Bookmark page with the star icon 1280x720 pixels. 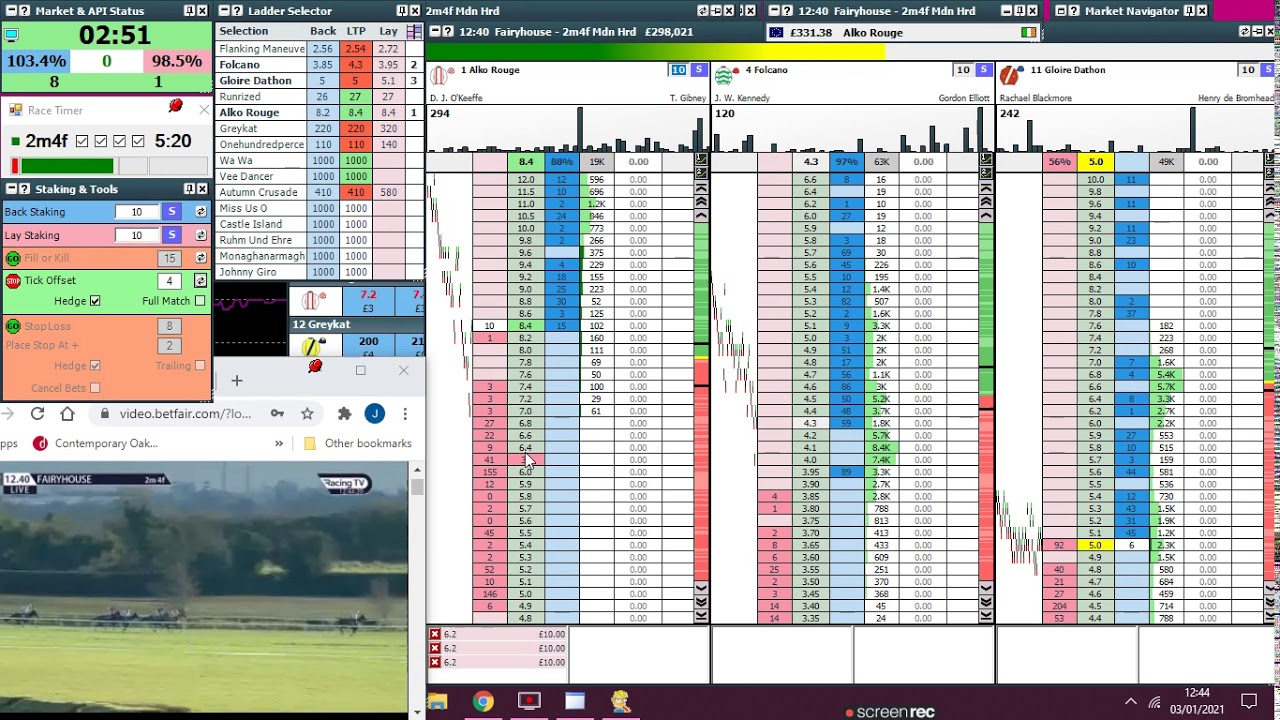coord(307,413)
